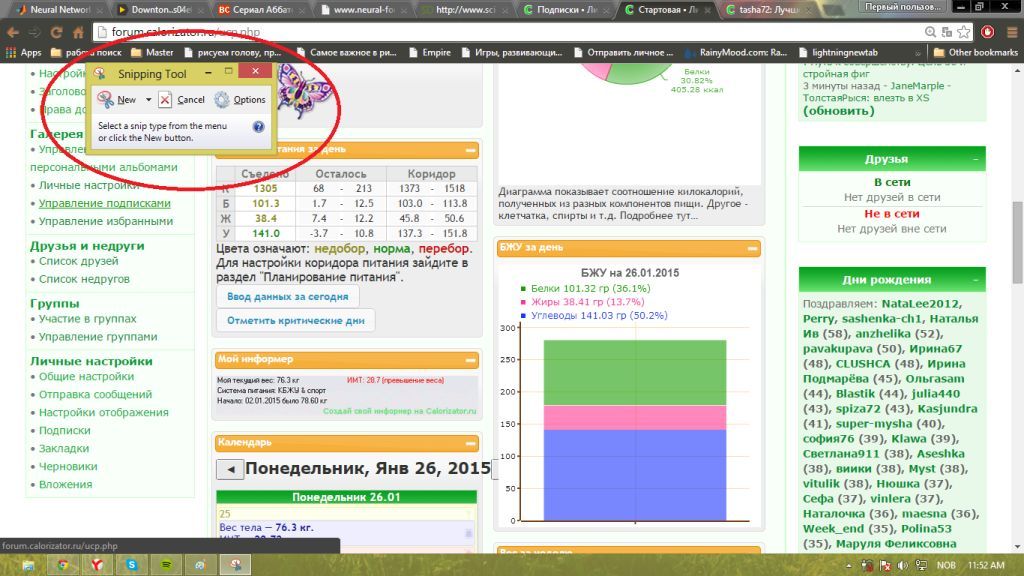Open NataLee2012 profile in birthdays list
Image resolution: width=1024 pixels, height=576 pixels.
click(921, 304)
